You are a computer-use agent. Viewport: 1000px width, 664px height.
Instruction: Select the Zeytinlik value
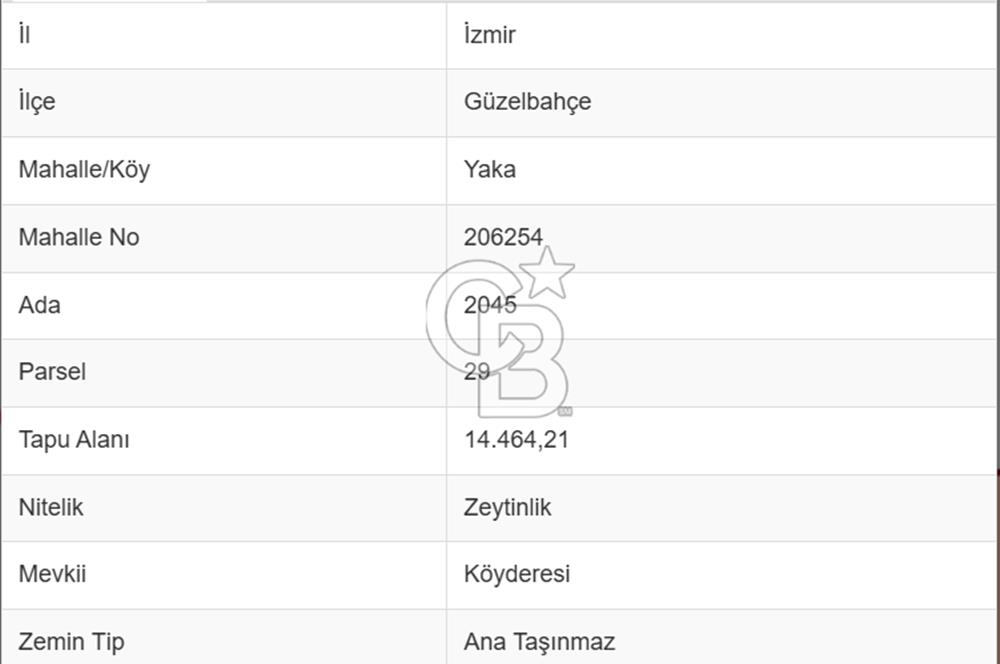[x=507, y=507]
